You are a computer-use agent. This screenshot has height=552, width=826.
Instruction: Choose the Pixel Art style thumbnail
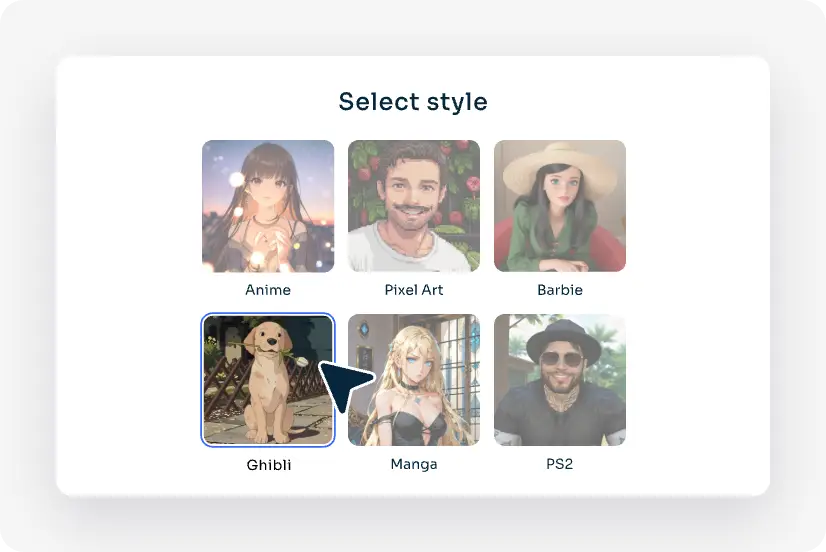(414, 206)
